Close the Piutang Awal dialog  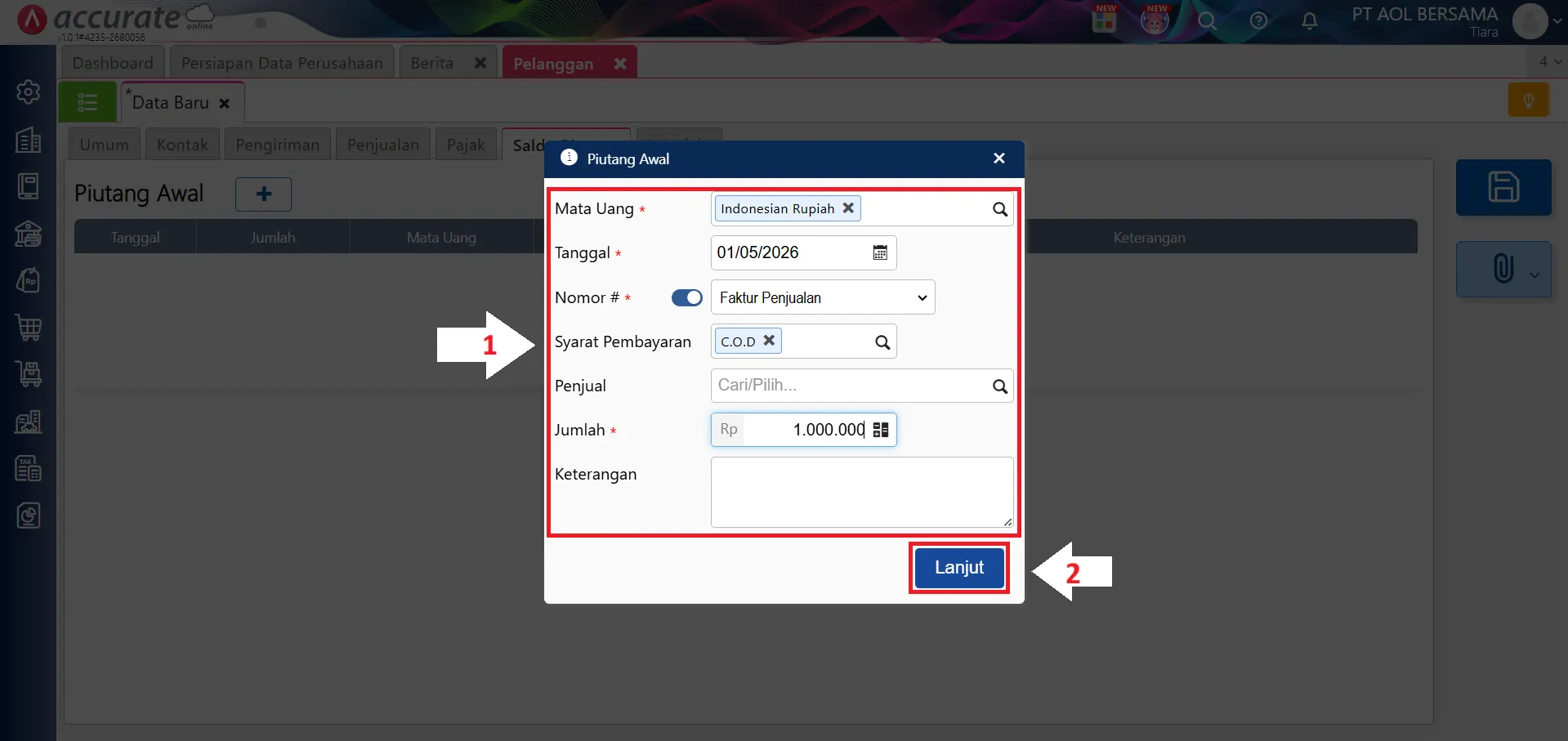point(998,158)
